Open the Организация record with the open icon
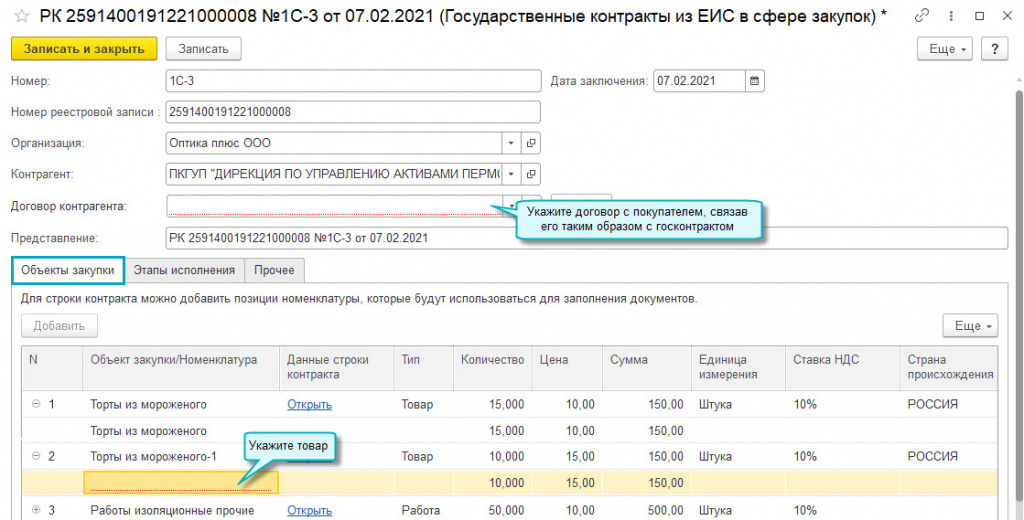Screen dimensions: 1024x520 (x=531, y=143)
